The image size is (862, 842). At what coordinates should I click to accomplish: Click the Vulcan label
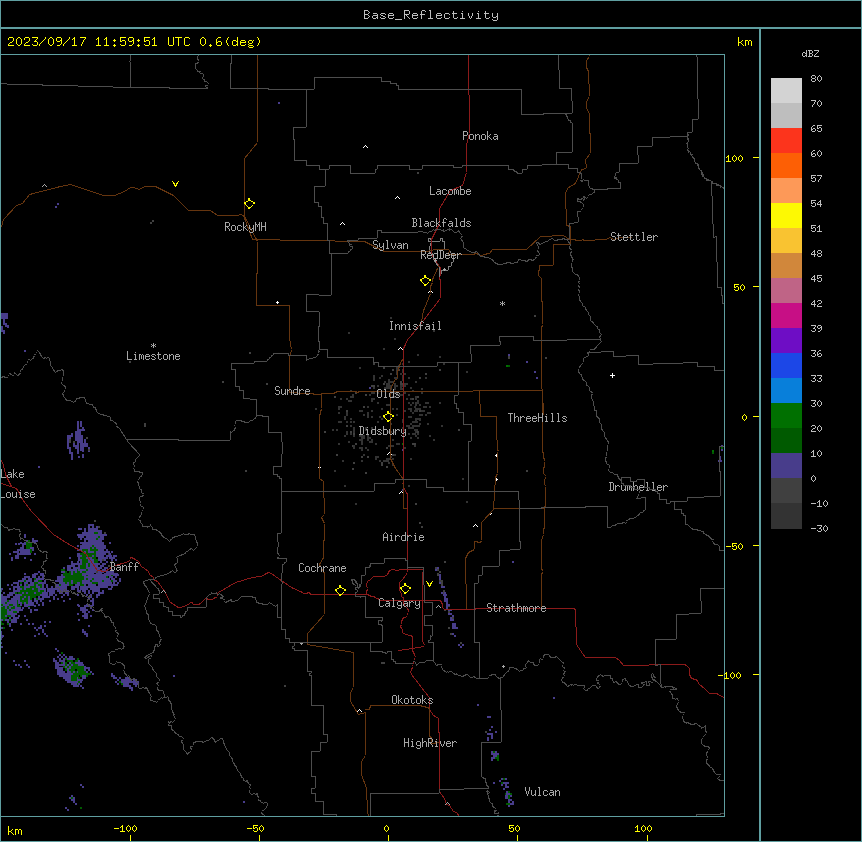(x=543, y=792)
